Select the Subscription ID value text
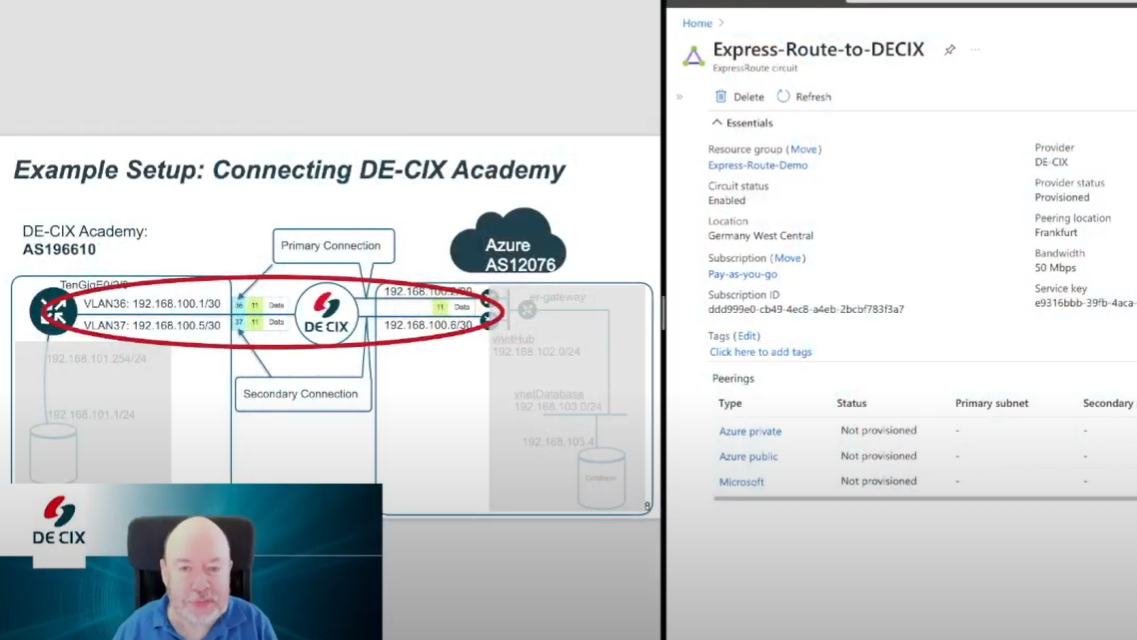 coord(806,309)
